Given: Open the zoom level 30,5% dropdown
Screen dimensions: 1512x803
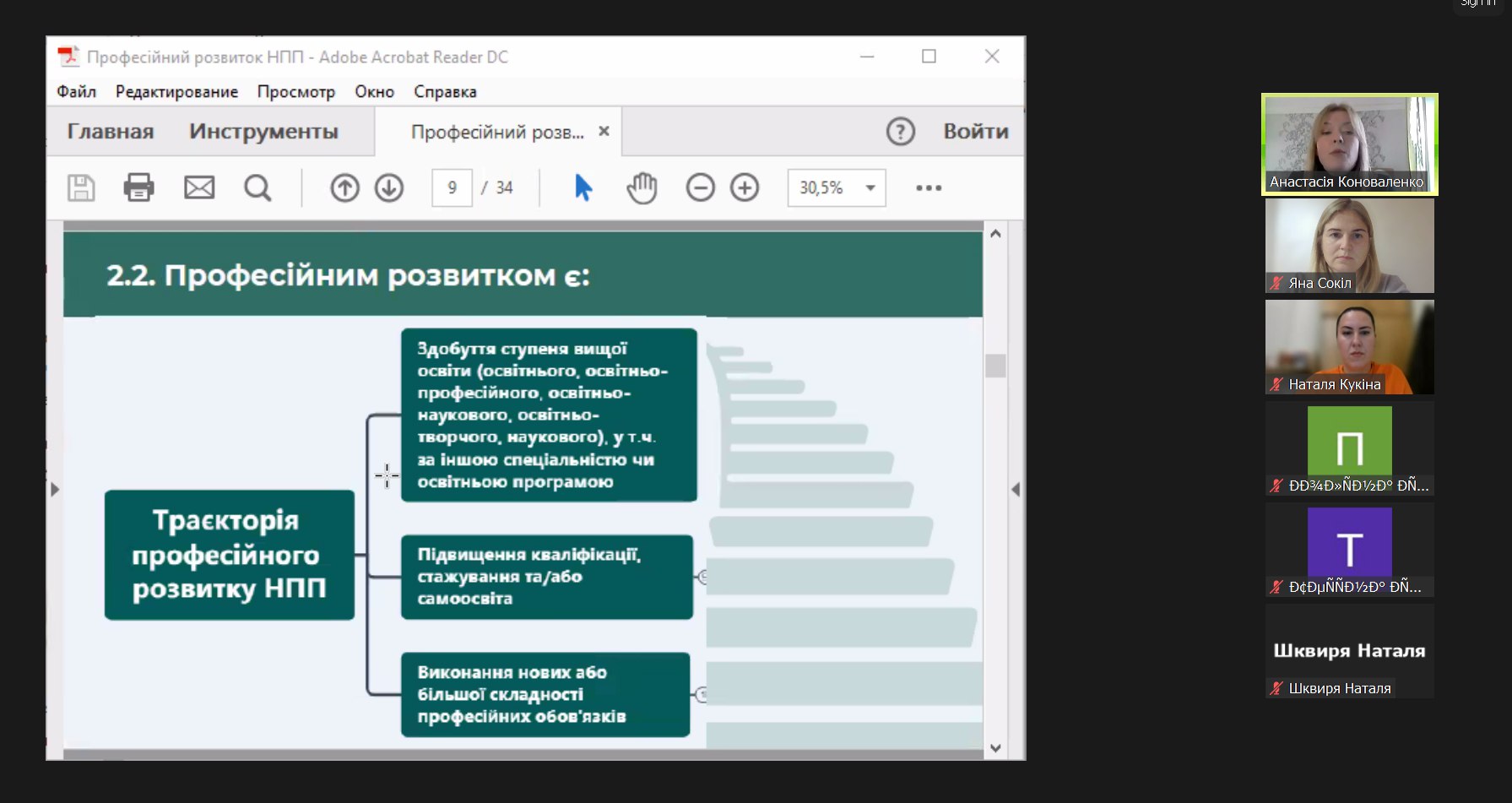Looking at the screenshot, I should coord(870,187).
